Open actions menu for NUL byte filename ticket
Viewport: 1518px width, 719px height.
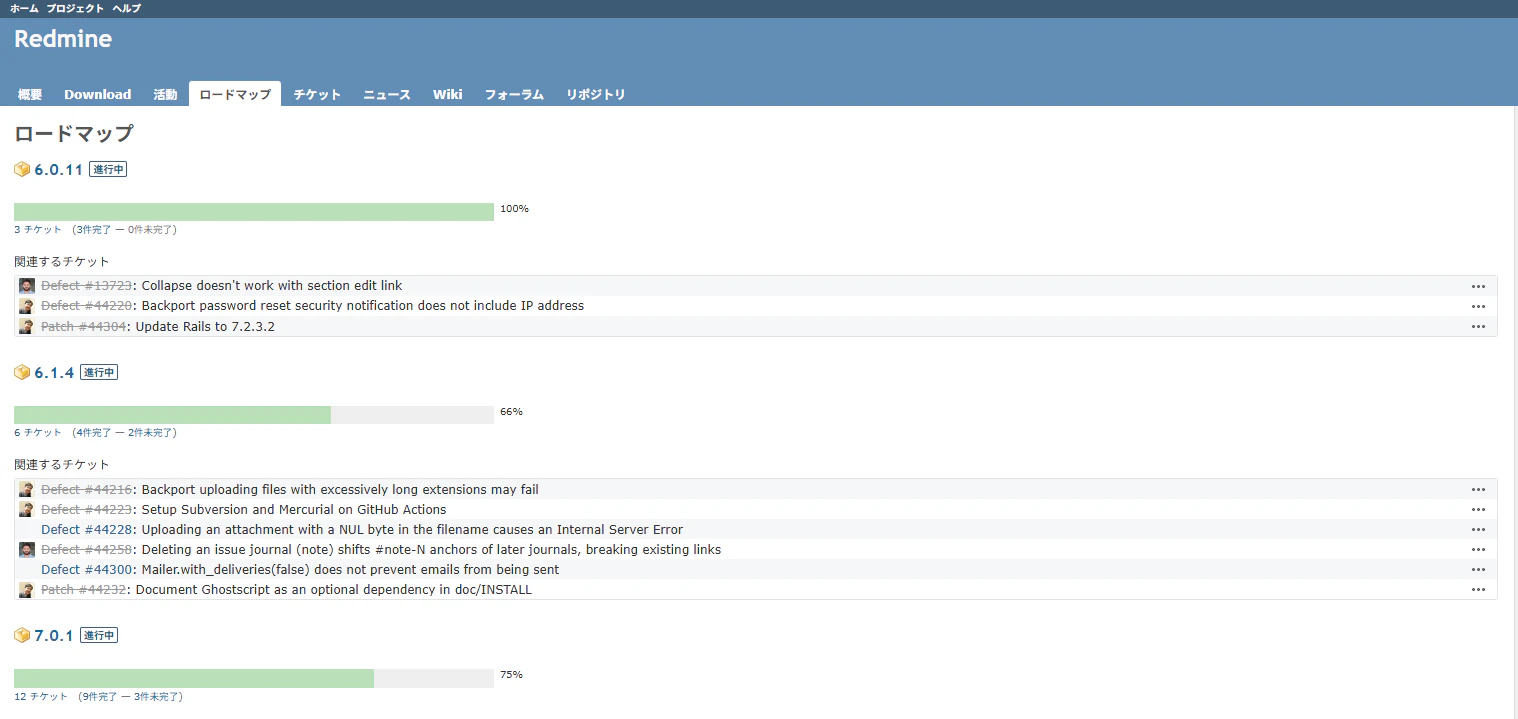click(x=1478, y=530)
